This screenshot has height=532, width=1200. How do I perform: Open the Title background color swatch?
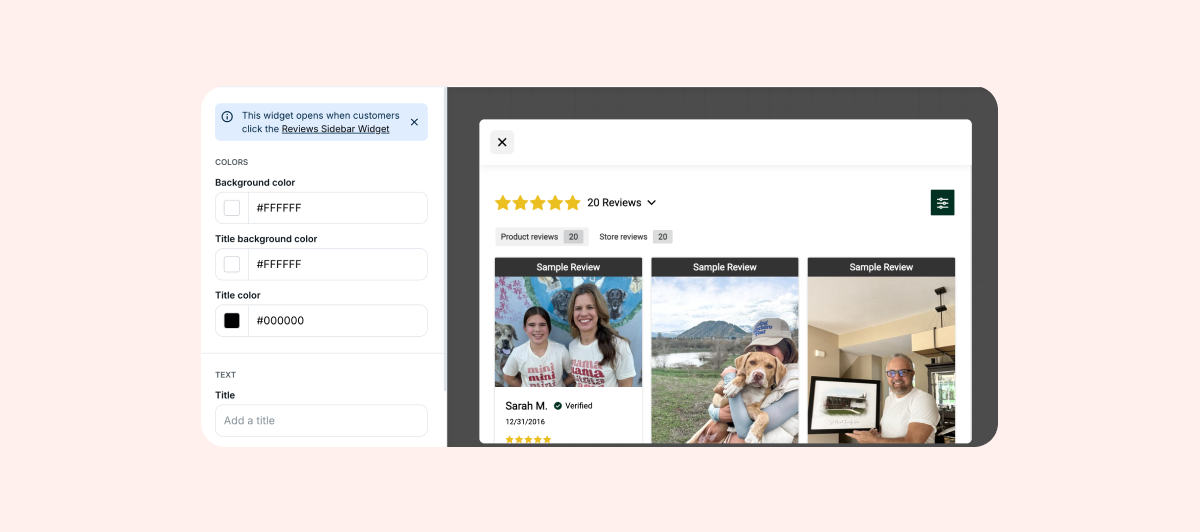point(232,264)
